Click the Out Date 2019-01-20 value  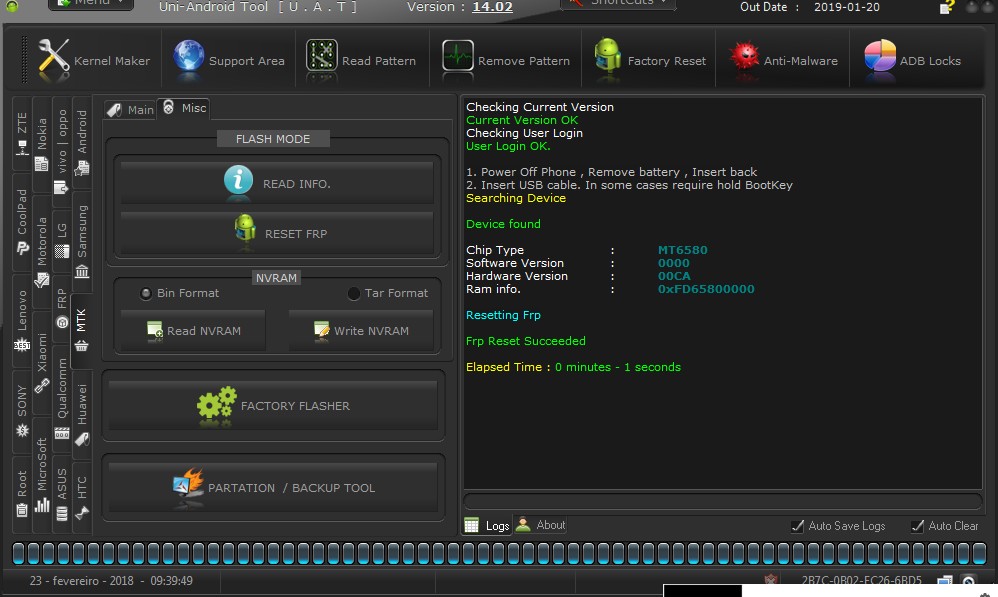coord(847,7)
